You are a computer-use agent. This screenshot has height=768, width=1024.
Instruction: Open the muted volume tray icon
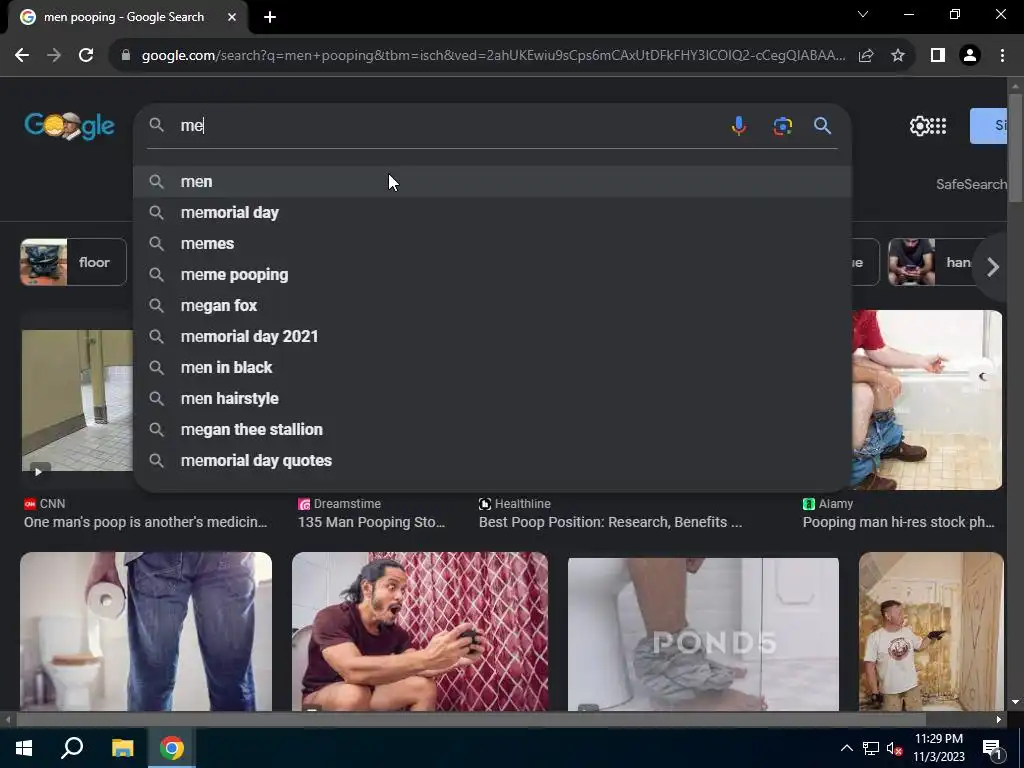(x=895, y=748)
